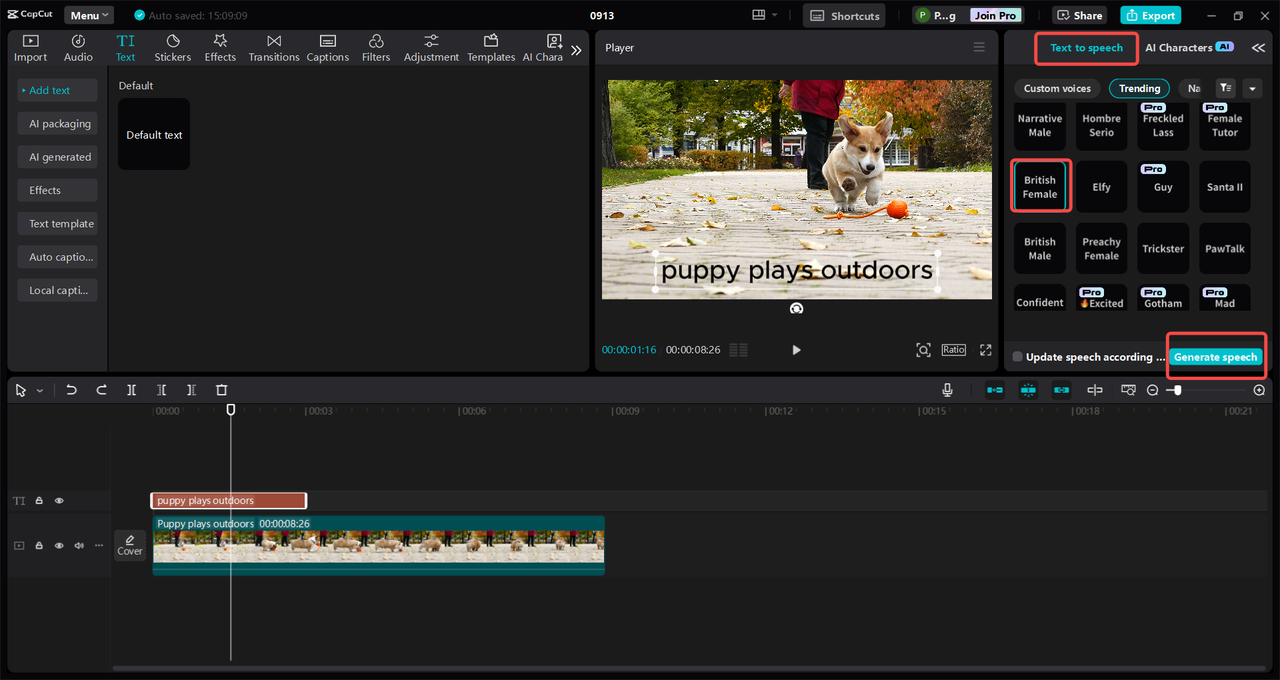
Task: Toggle lock on the video track
Action: [x=39, y=545]
